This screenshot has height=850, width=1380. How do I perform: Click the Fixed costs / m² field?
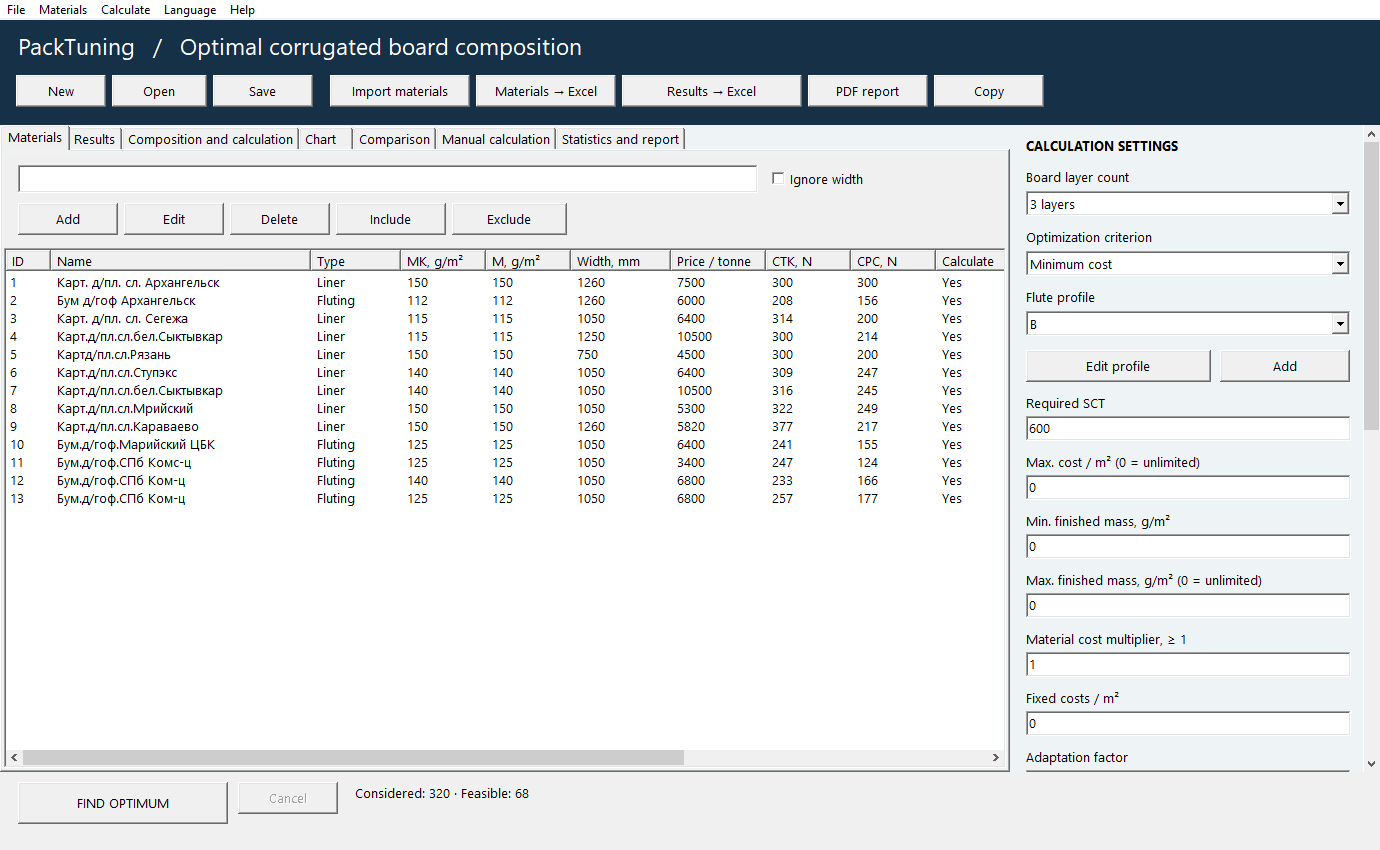[1187, 723]
